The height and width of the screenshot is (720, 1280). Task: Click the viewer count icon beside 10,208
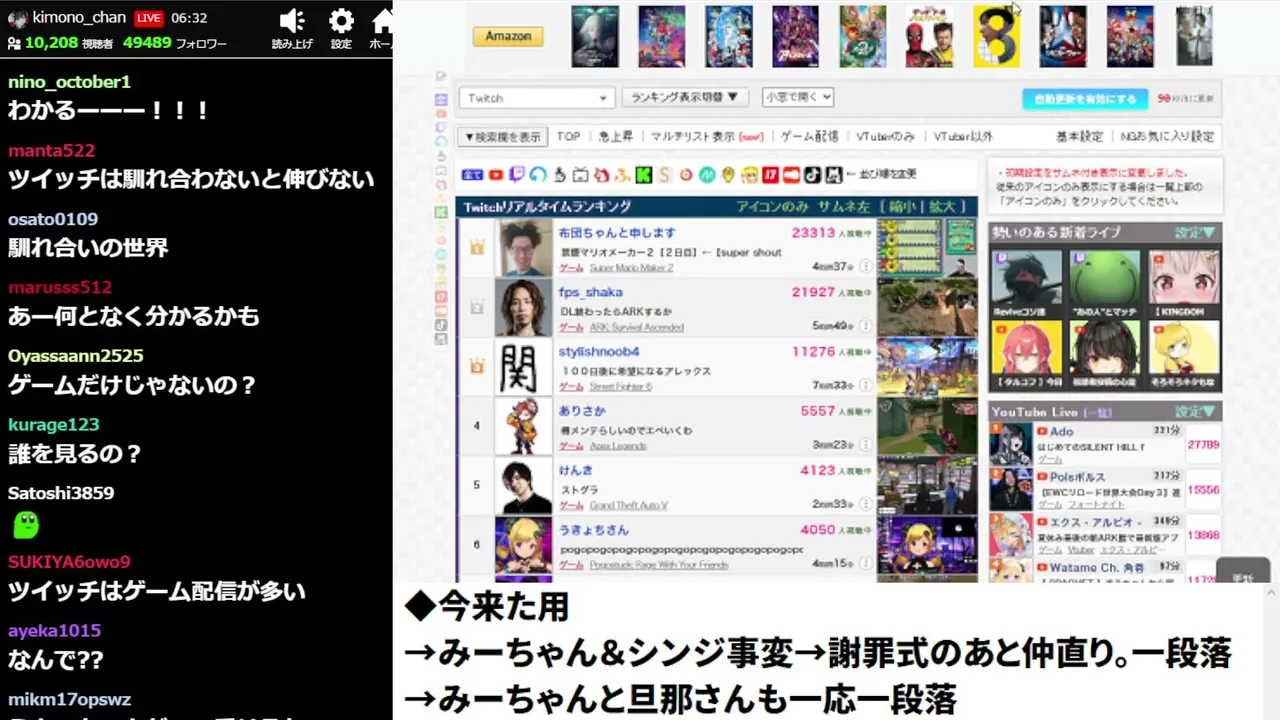click(14, 43)
